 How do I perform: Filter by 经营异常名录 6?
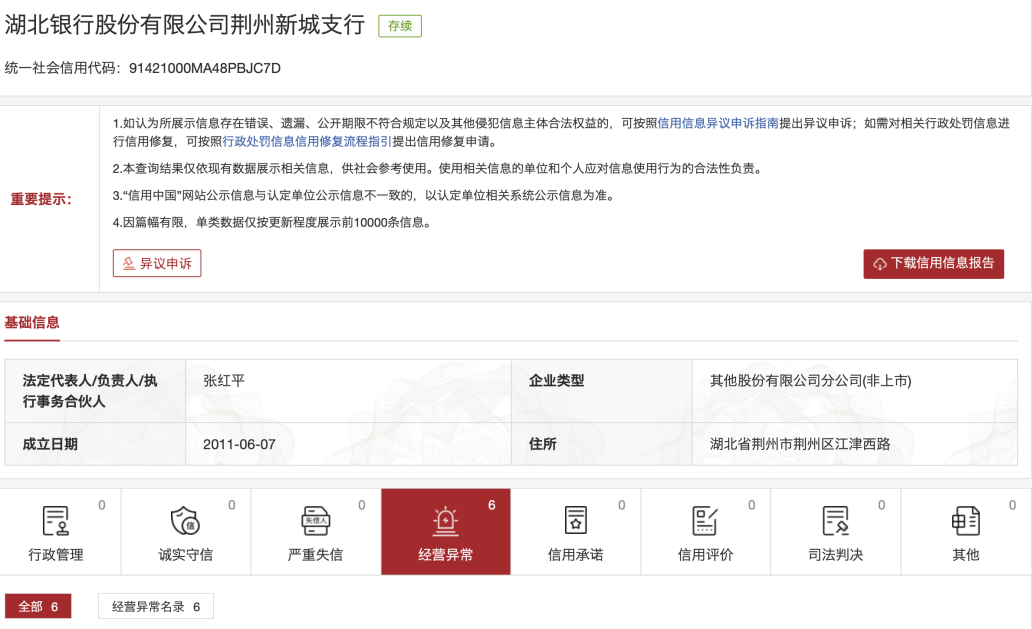[155, 607]
